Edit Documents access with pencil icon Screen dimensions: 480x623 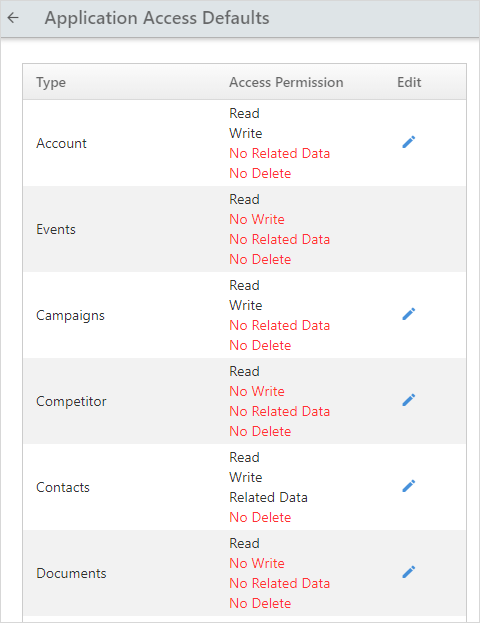408,572
